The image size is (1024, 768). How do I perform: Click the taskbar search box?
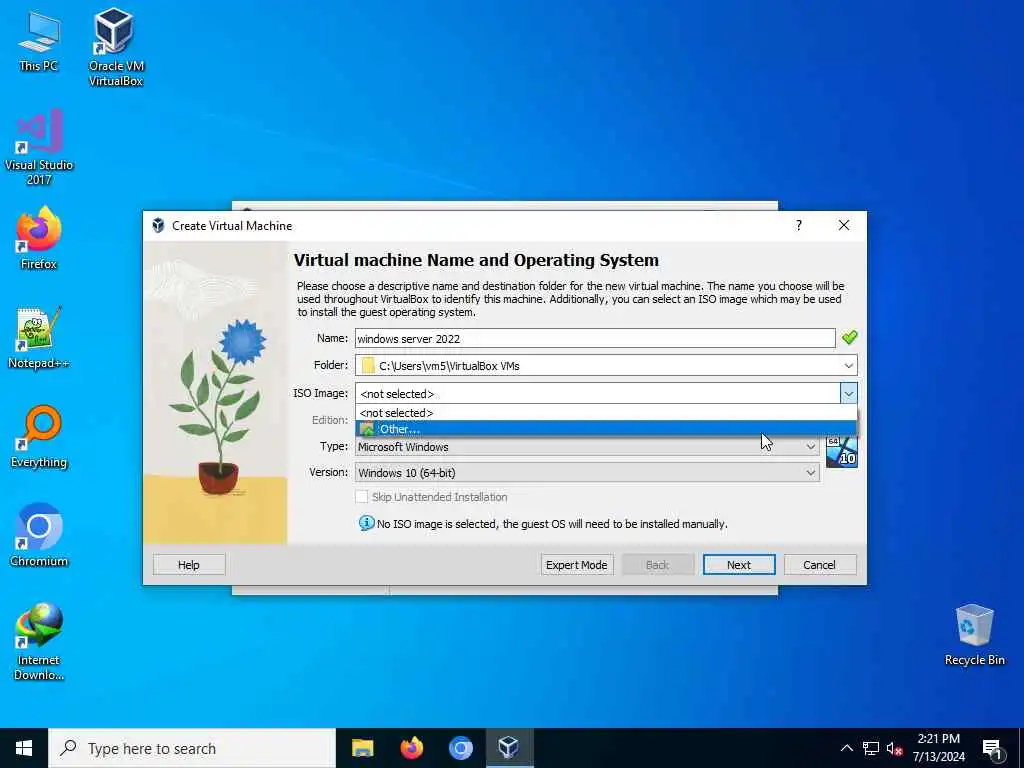(x=192, y=748)
